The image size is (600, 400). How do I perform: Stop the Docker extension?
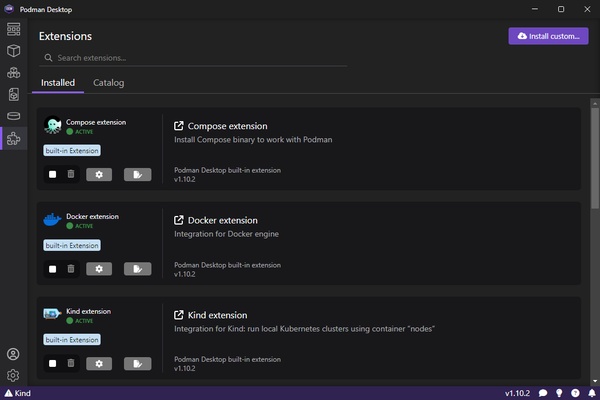point(52,269)
